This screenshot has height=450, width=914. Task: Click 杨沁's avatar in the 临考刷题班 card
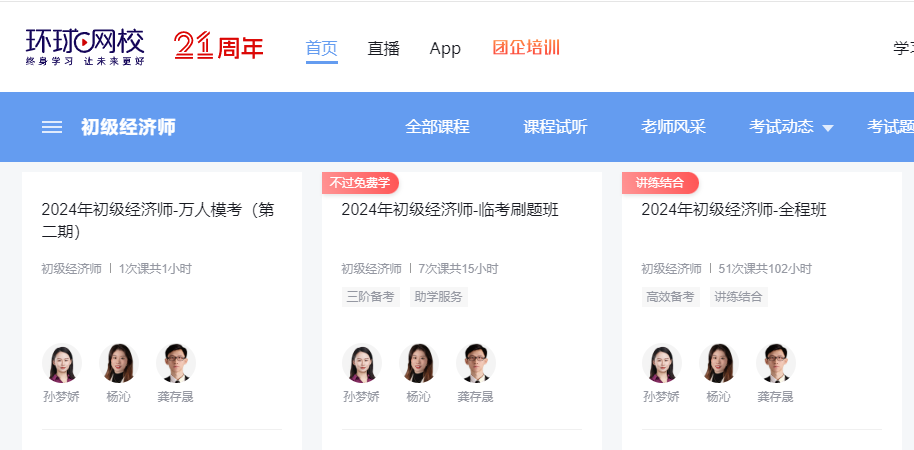click(418, 364)
